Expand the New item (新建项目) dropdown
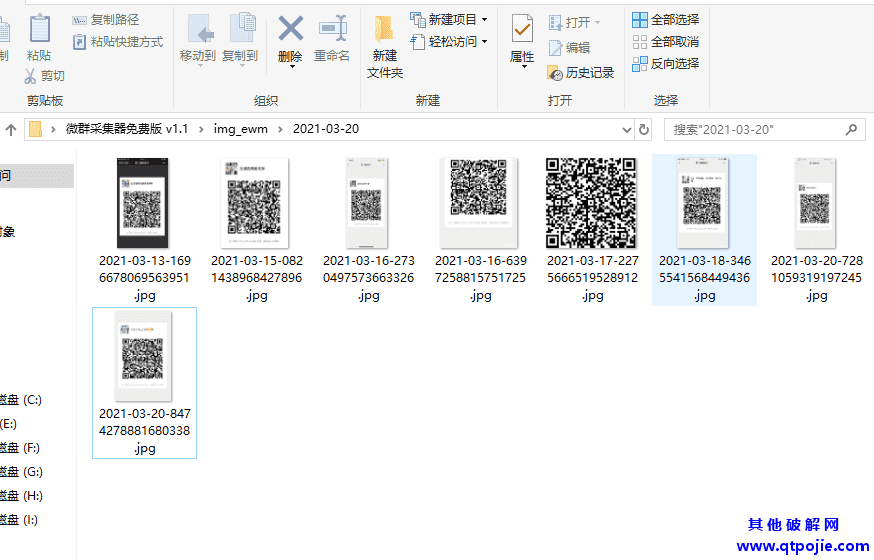 (x=484, y=20)
